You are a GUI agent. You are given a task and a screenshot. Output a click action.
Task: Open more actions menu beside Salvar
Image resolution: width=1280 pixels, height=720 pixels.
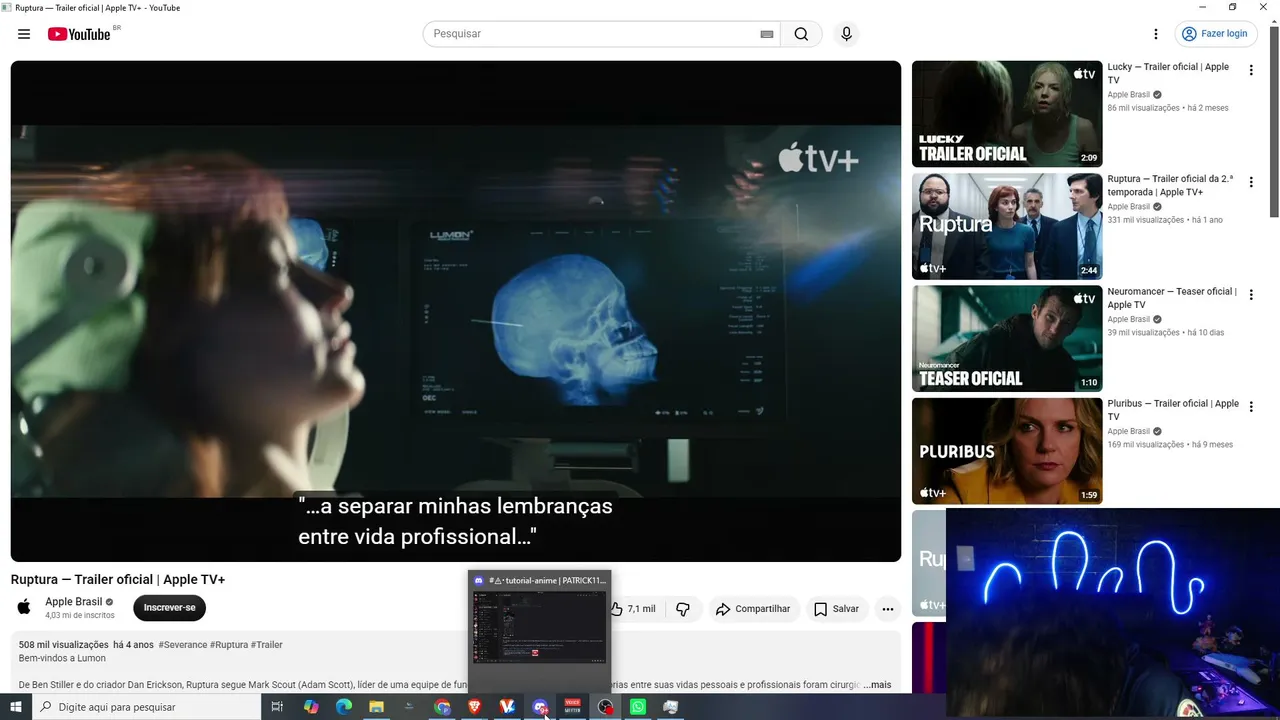click(x=888, y=609)
